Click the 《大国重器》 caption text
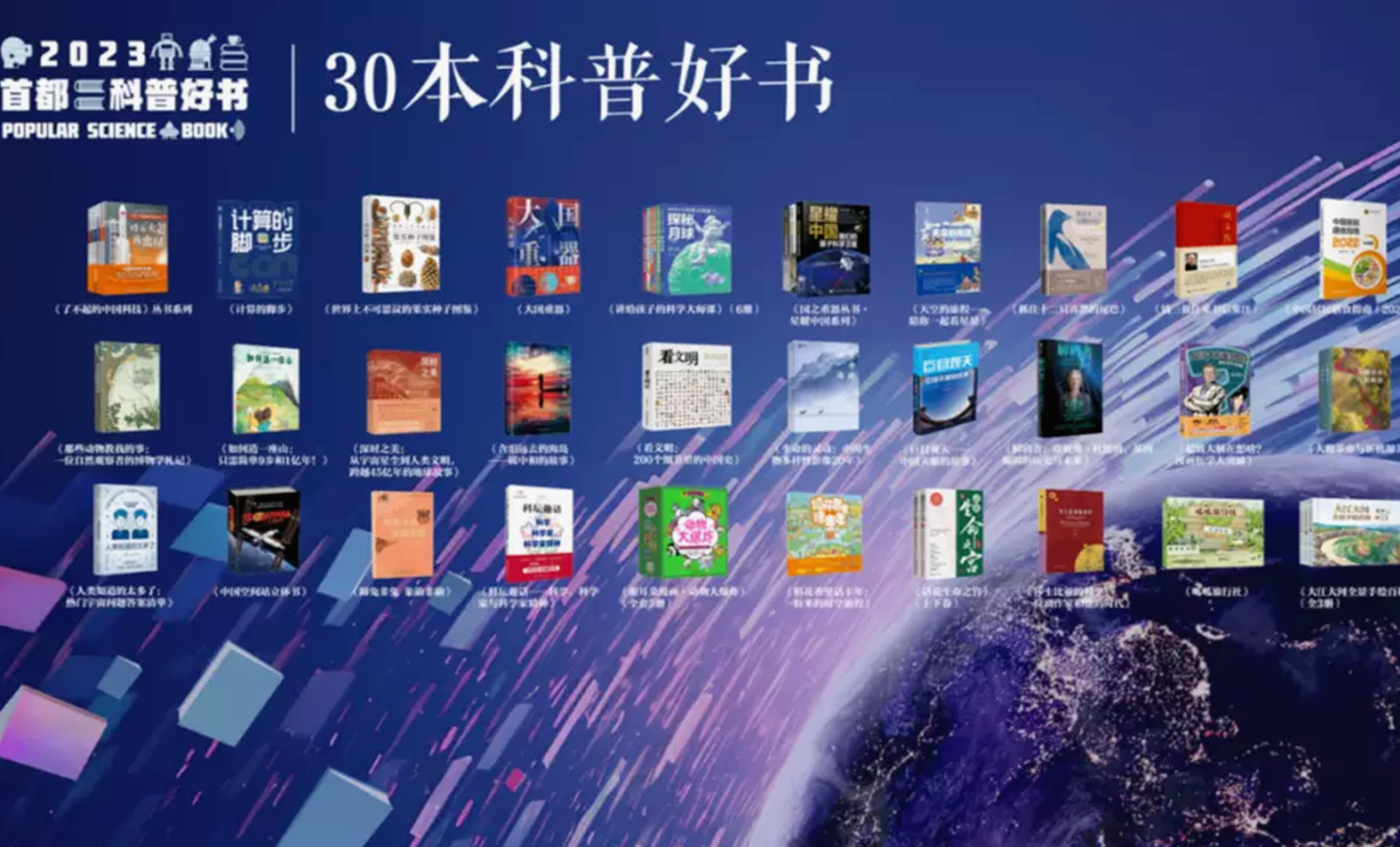This screenshot has width=1400, height=847. click(x=543, y=309)
